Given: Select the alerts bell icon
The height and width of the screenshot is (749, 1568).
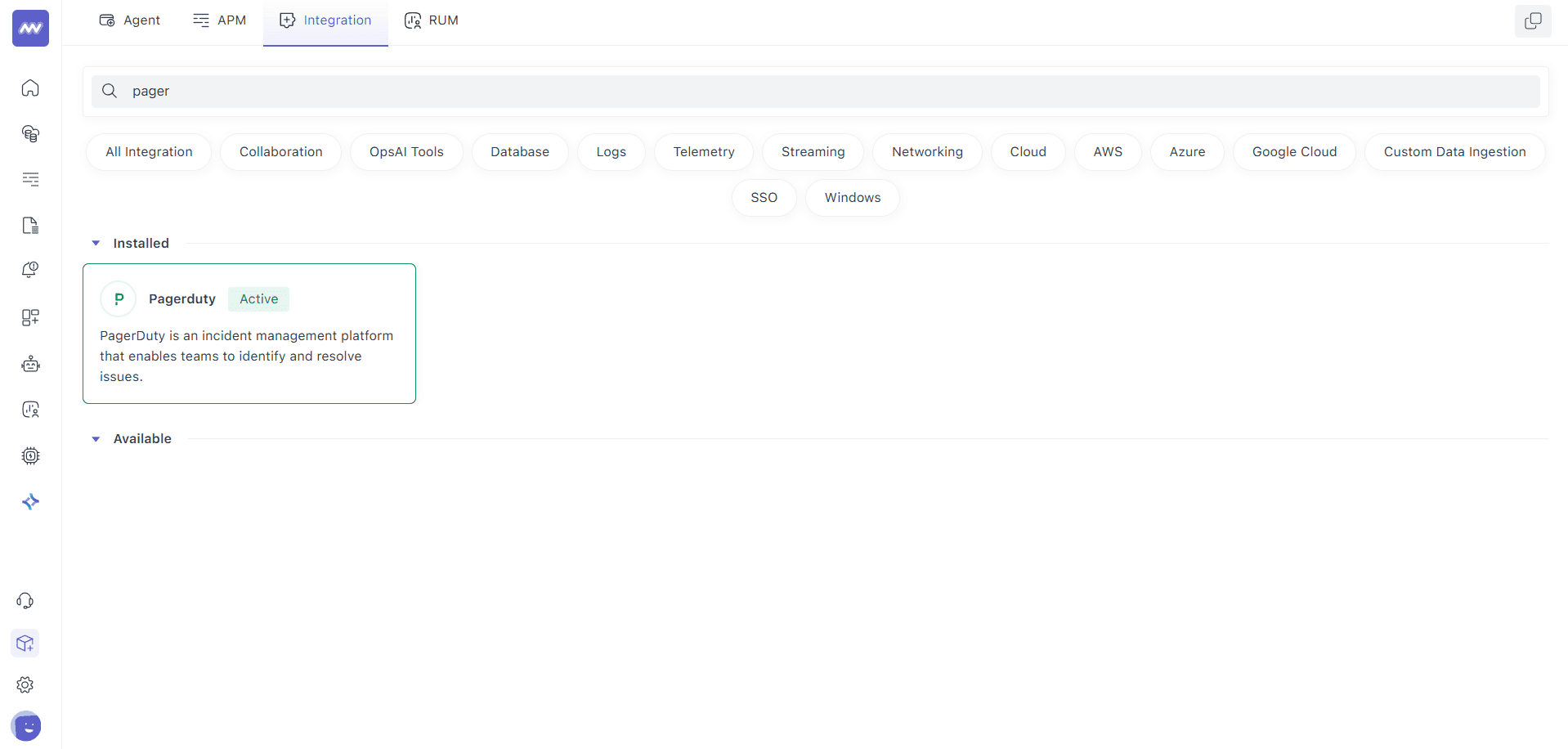Looking at the screenshot, I should click(30, 269).
